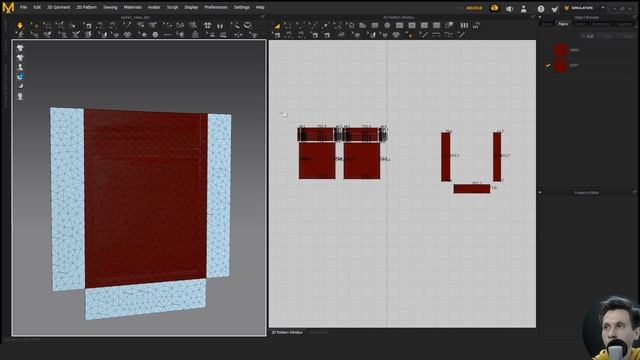This screenshot has height=360, width=640.
Task: Select the large round button tool icon
Action: click(x=155, y=35)
